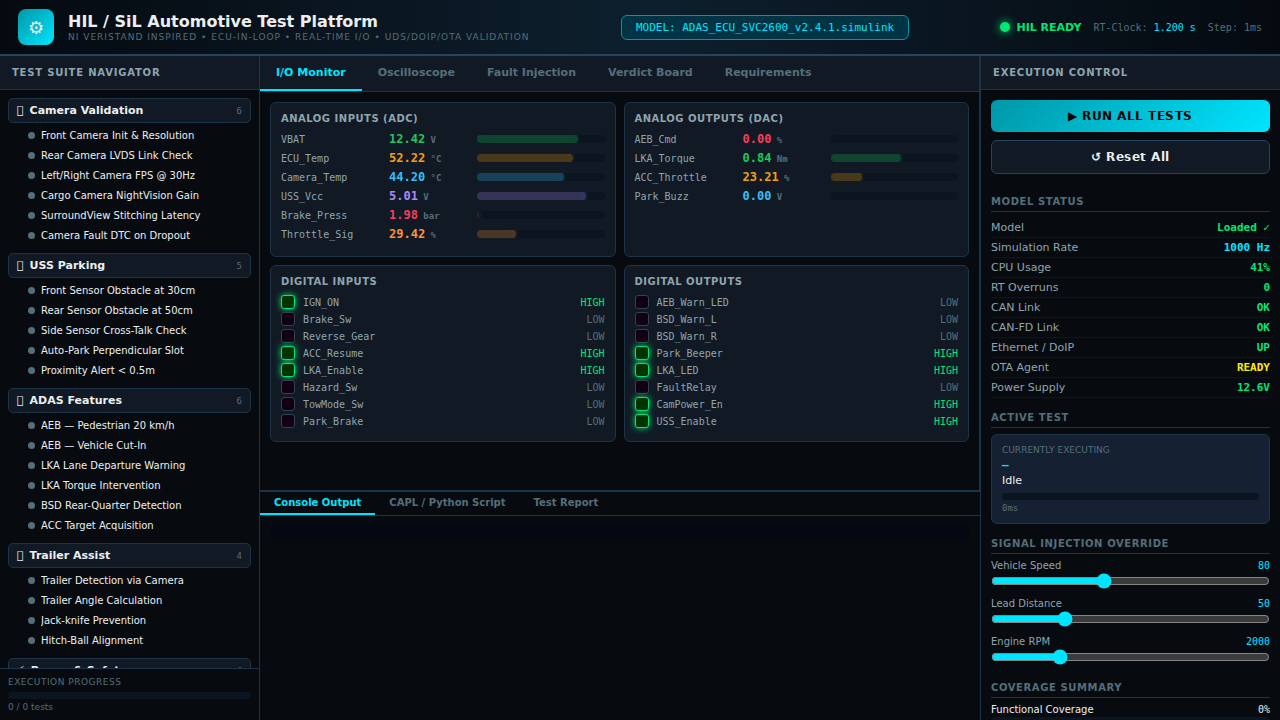Image resolution: width=1280 pixels, height=720 pixels.
Task: Click the trailer icon on Trailer Assist header
Action: coord(22,555)
